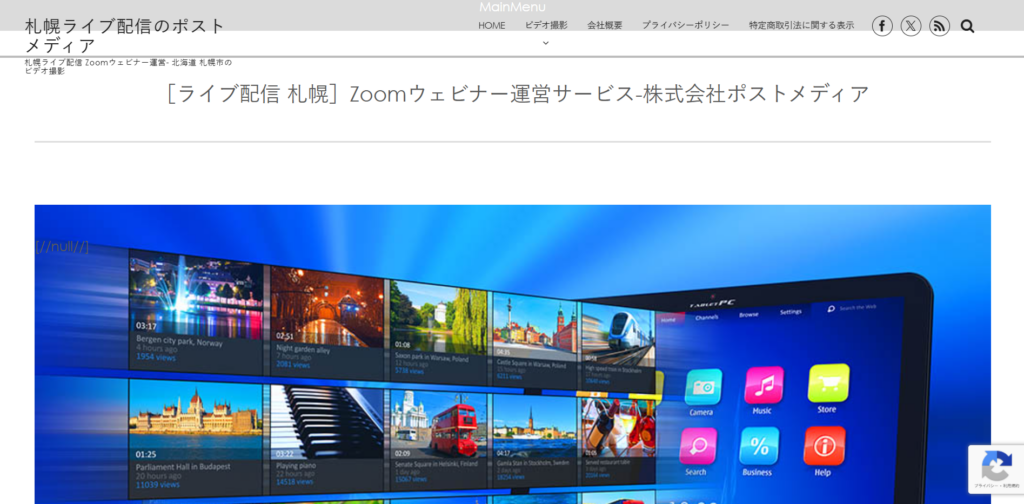Screen dimensions: 1024x504
Task: Open the プライバシーポリシー page
Action: (x=685, y=25)
